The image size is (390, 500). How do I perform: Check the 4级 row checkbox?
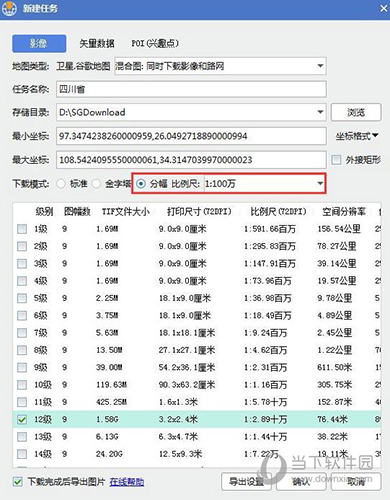pyautogui.click(x=22, y=281)
